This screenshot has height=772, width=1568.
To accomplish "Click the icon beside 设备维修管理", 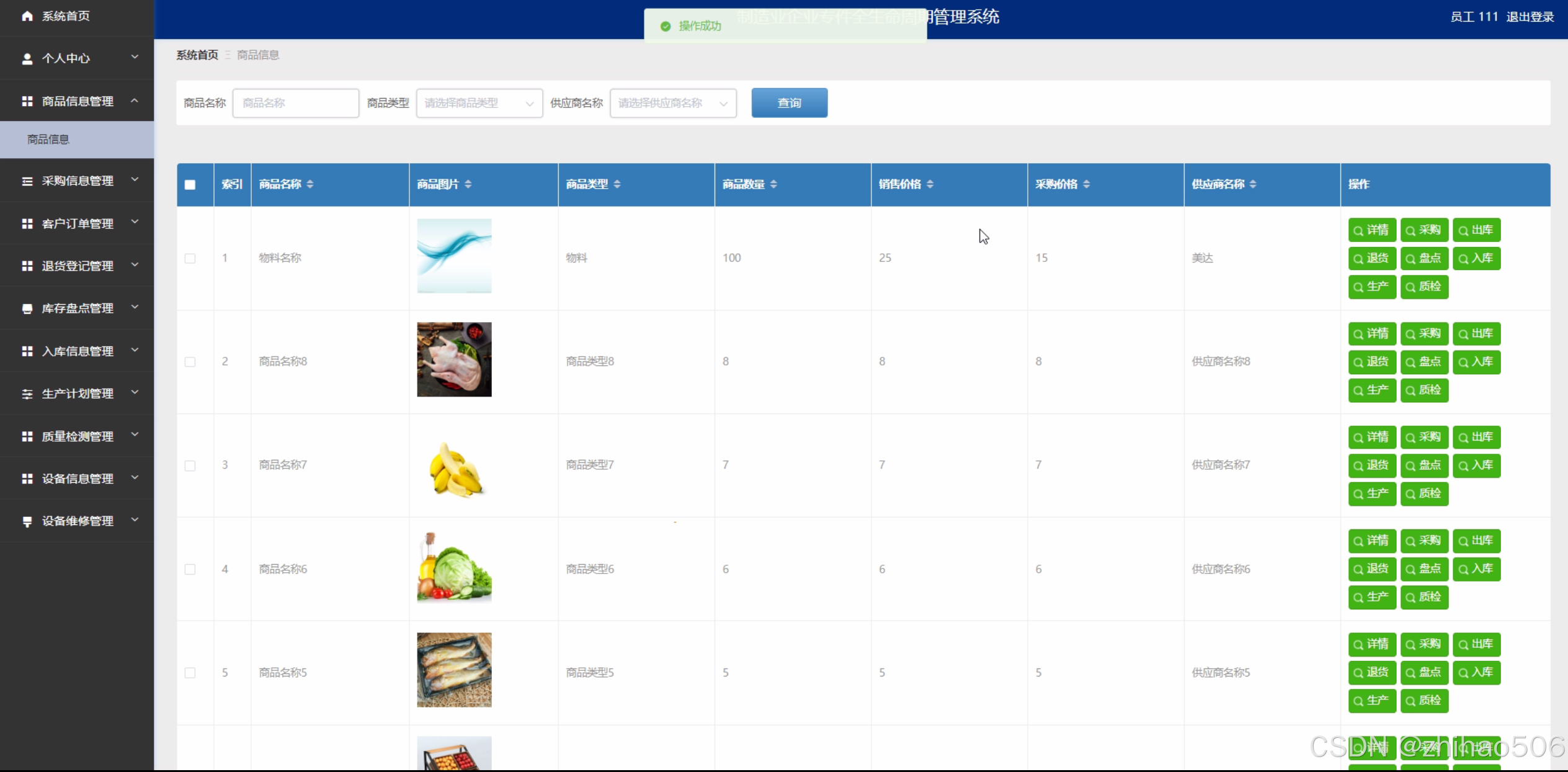I will coord(27,521).
